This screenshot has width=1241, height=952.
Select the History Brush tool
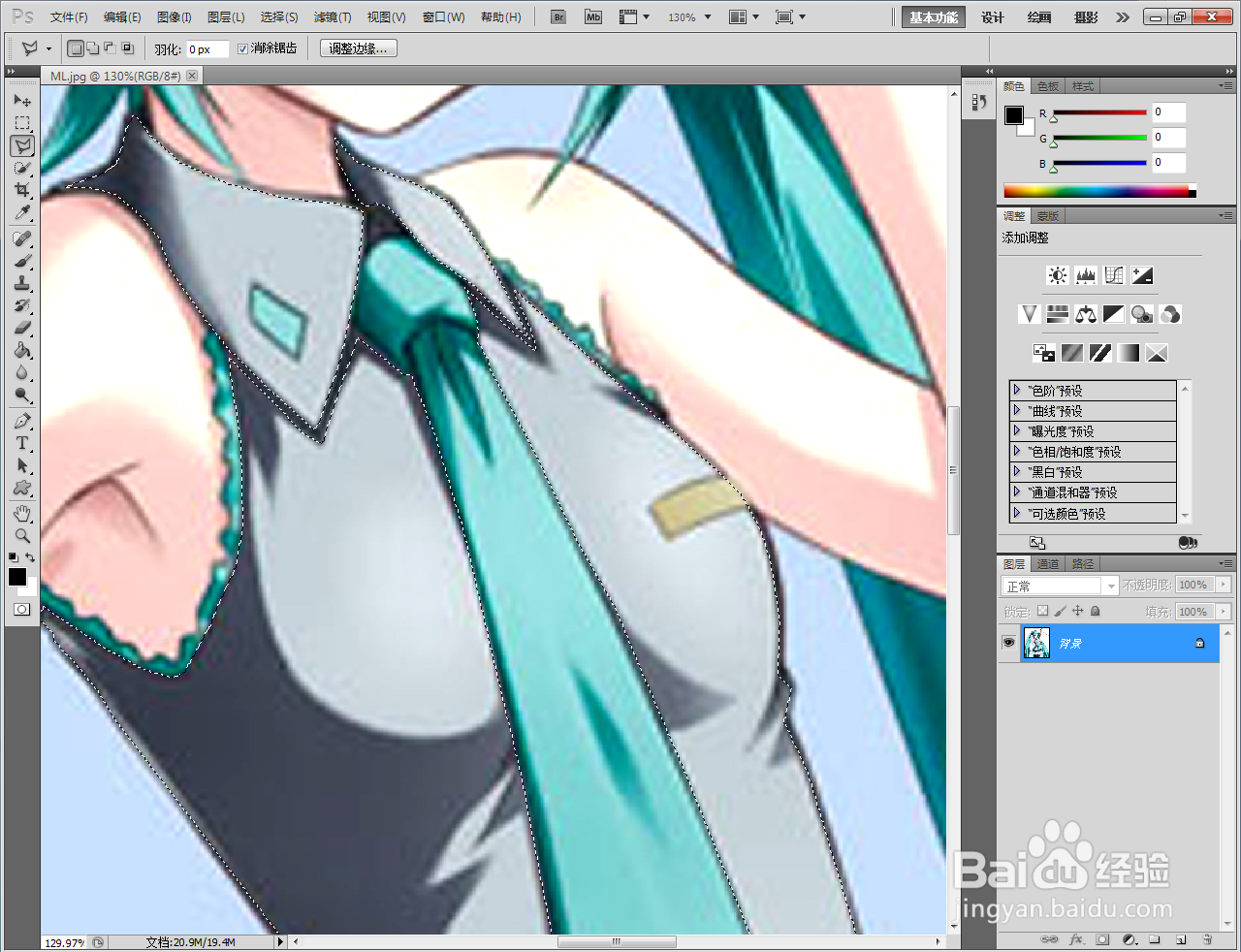(x=22, y=305)
